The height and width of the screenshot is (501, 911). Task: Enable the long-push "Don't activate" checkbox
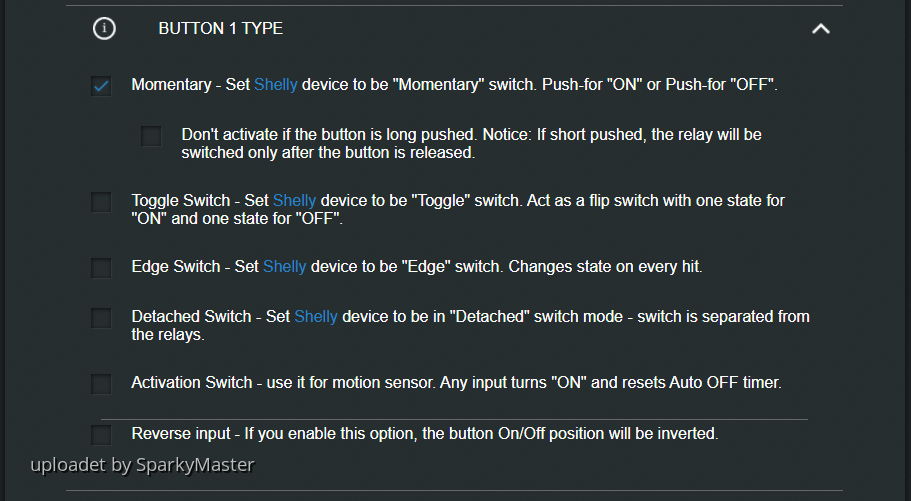[x=151, y=135]
